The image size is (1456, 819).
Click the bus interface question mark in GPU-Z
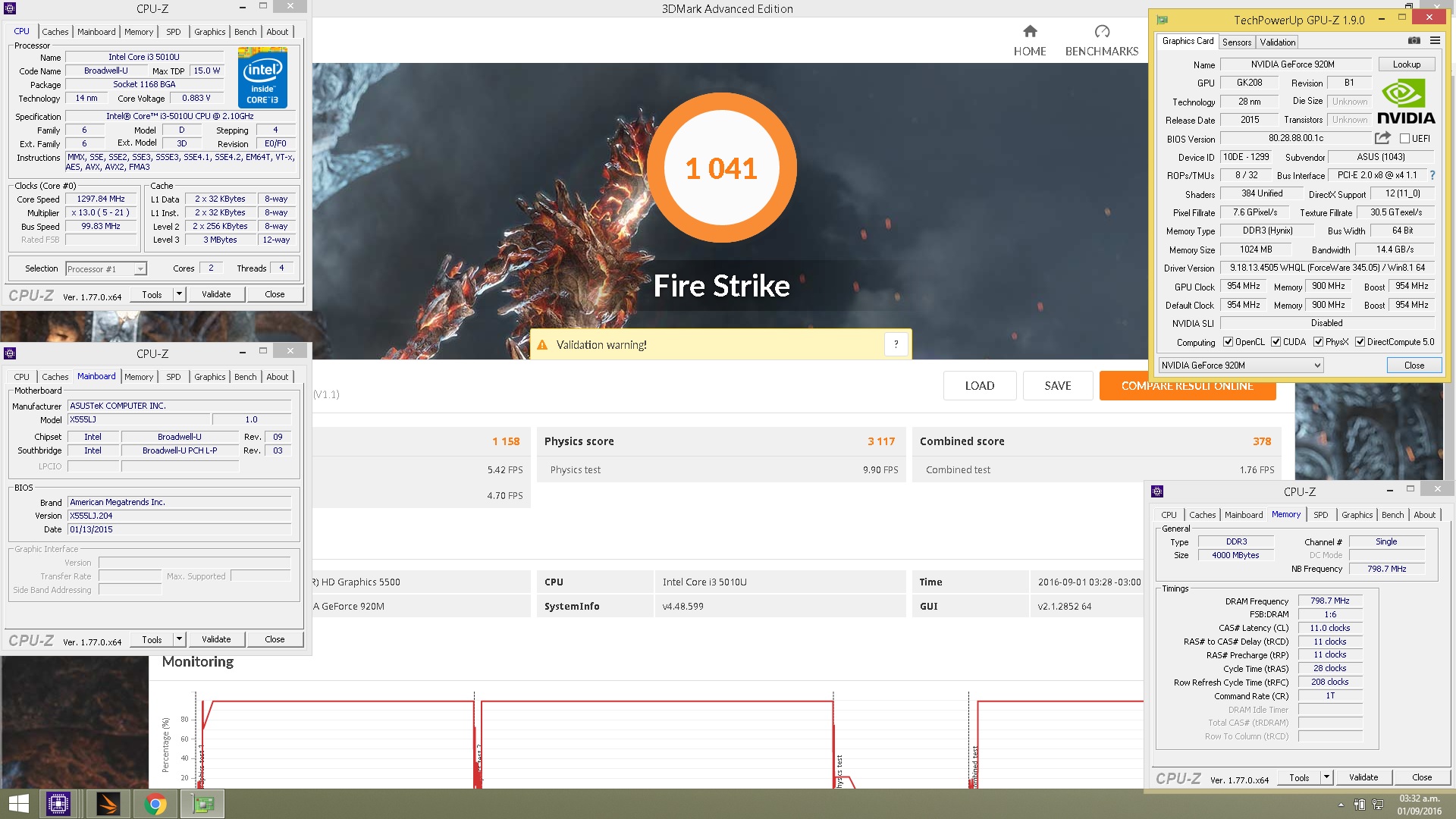[x=1432, y=175]
